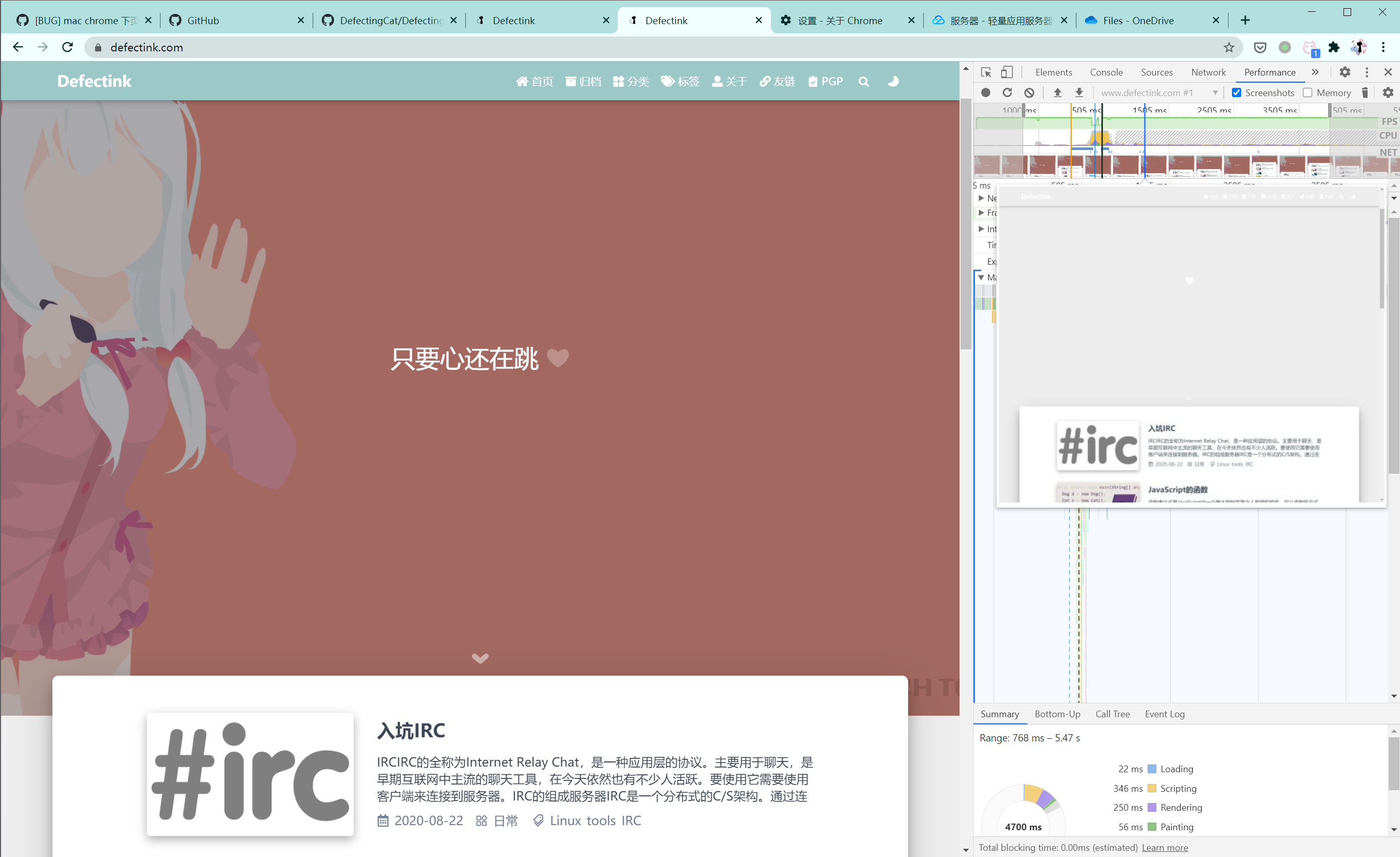This screenshot has height=857, width=1400.
Task: Load a performance profile from disk
Action: 1058,92
